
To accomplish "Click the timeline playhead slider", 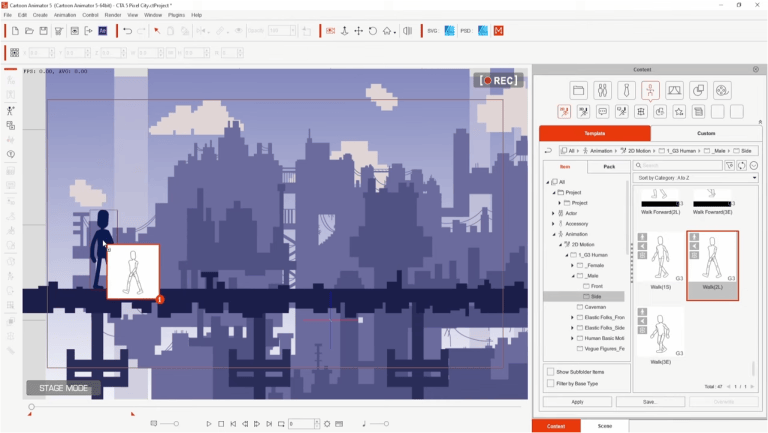I will (x=31, y=407).
